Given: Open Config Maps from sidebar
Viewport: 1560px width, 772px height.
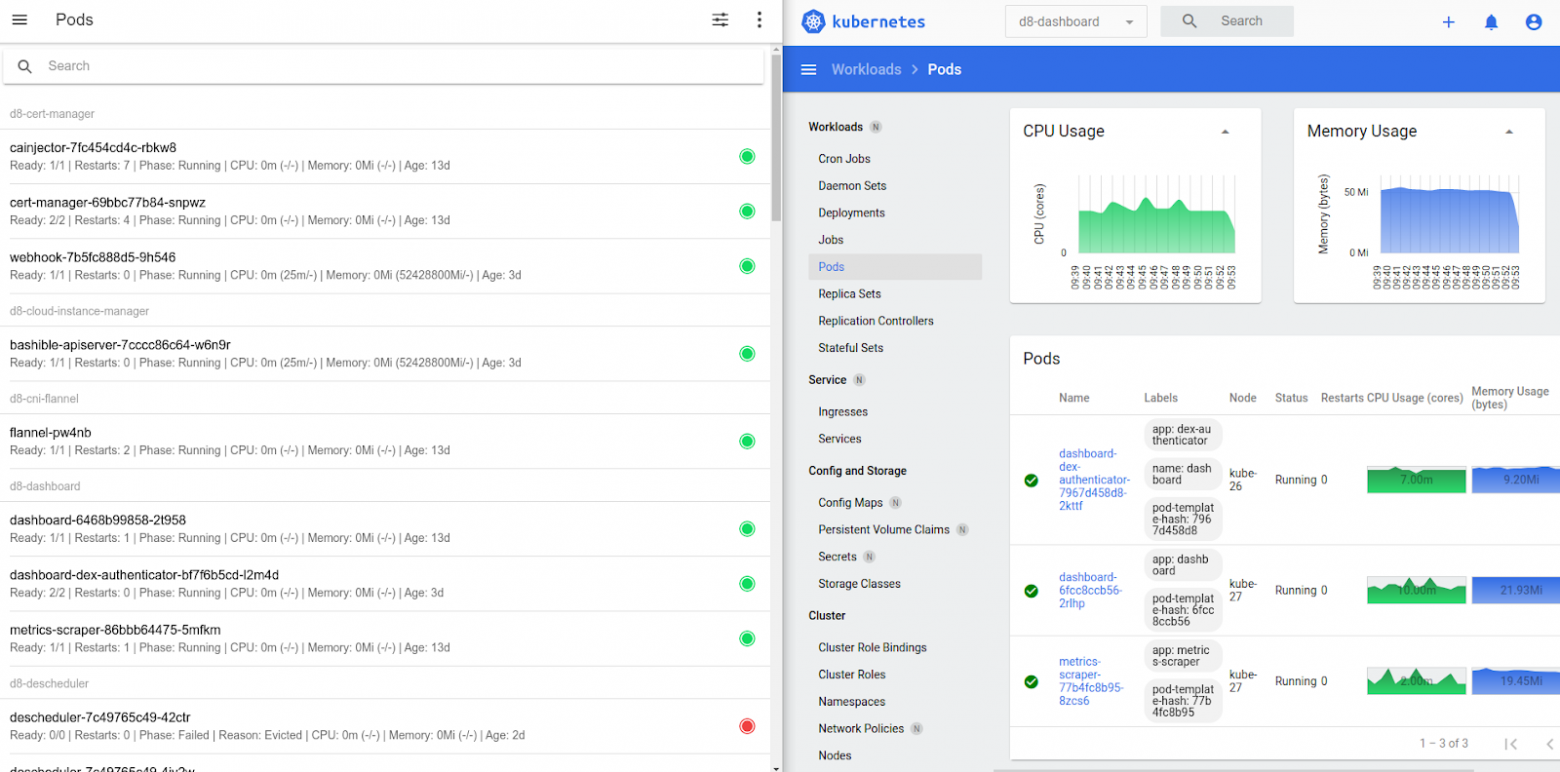Looking at the screenshot, I should [x=850, y=502].
